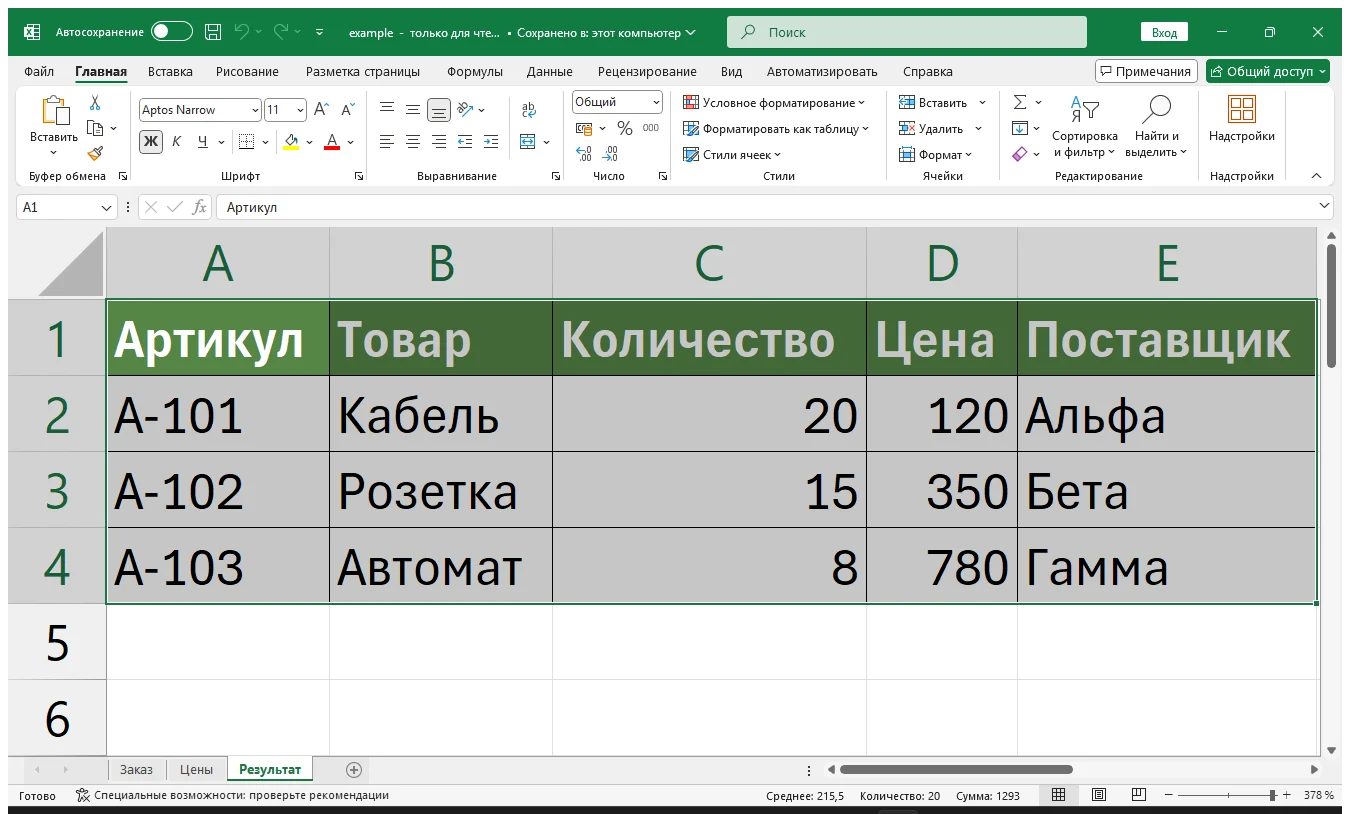The height and width of the screenshot is (814, 1350).
Task: Apply thousands separator 000 format
Action: coord(651,128)
